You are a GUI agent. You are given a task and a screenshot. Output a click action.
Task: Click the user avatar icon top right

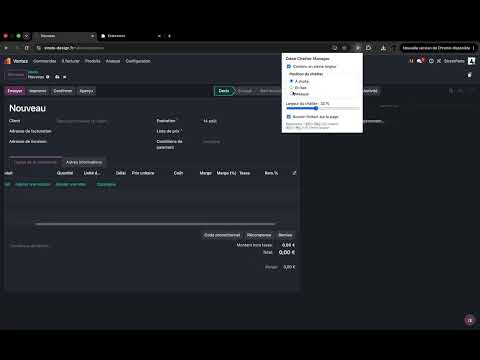pos(471,61)
